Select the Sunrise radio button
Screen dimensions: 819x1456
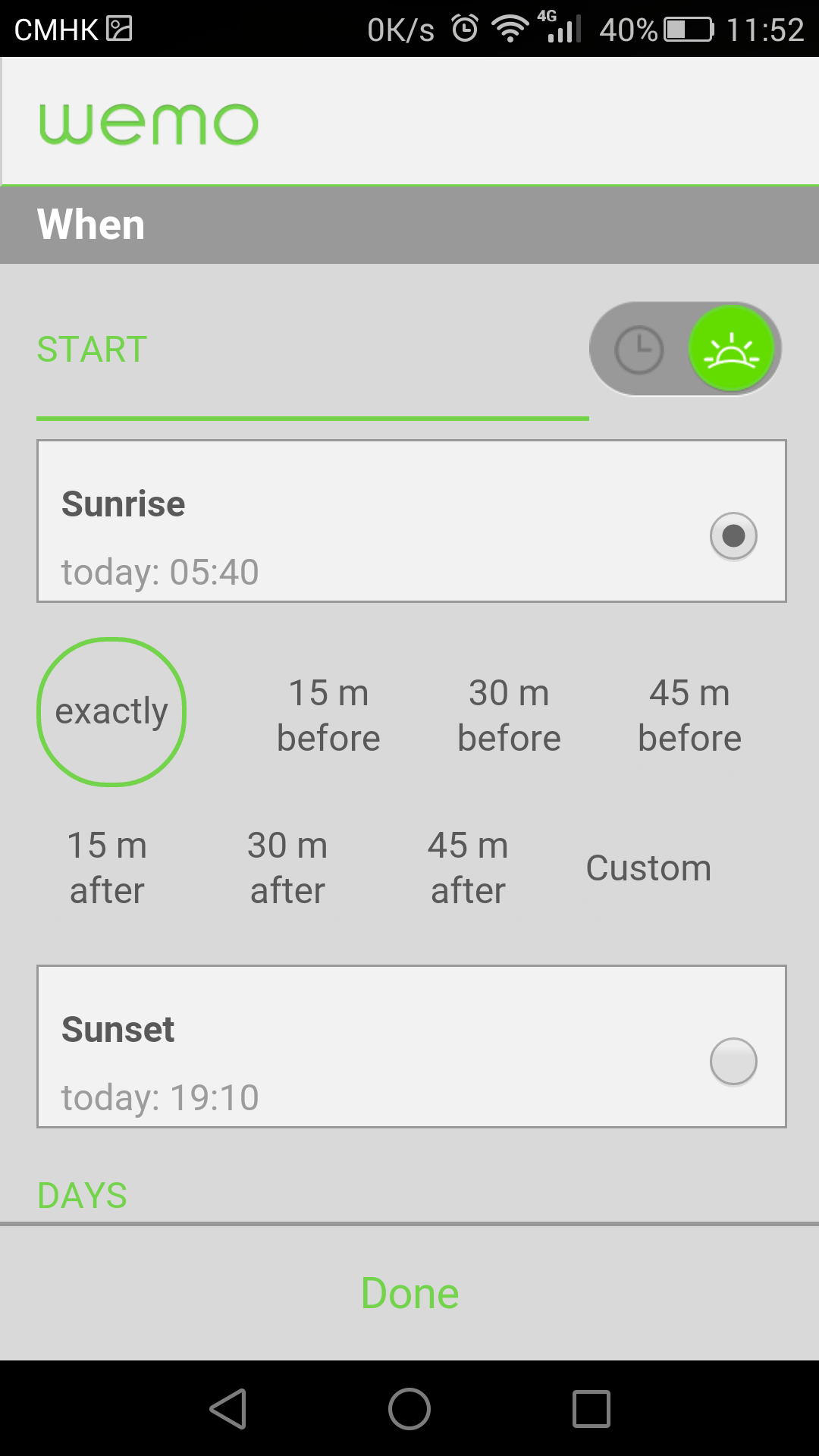tap(733, 536)
